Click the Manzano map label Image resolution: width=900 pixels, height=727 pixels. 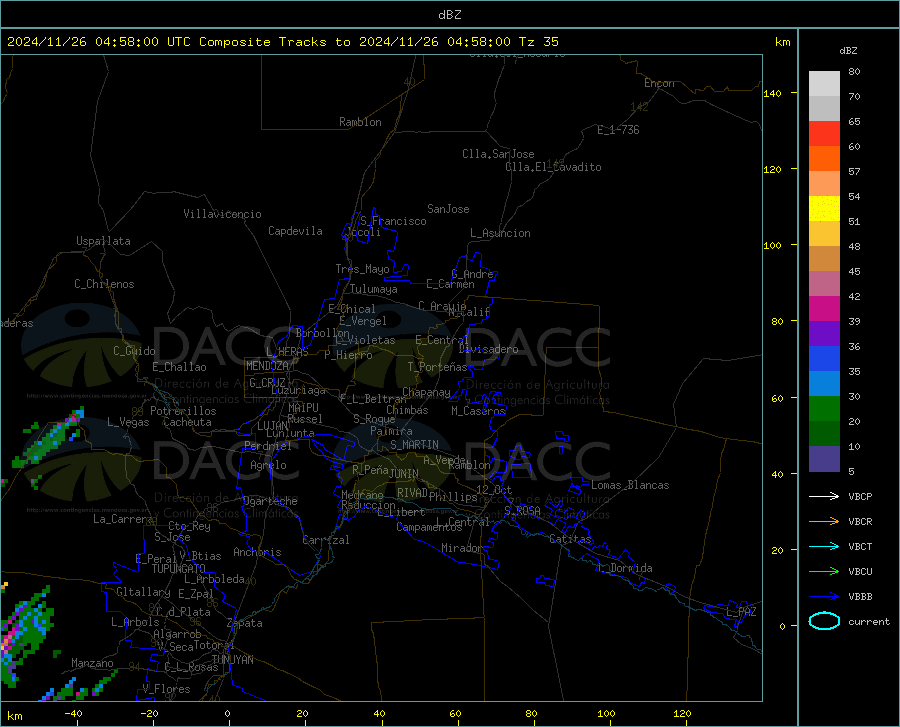coord(92,663)
